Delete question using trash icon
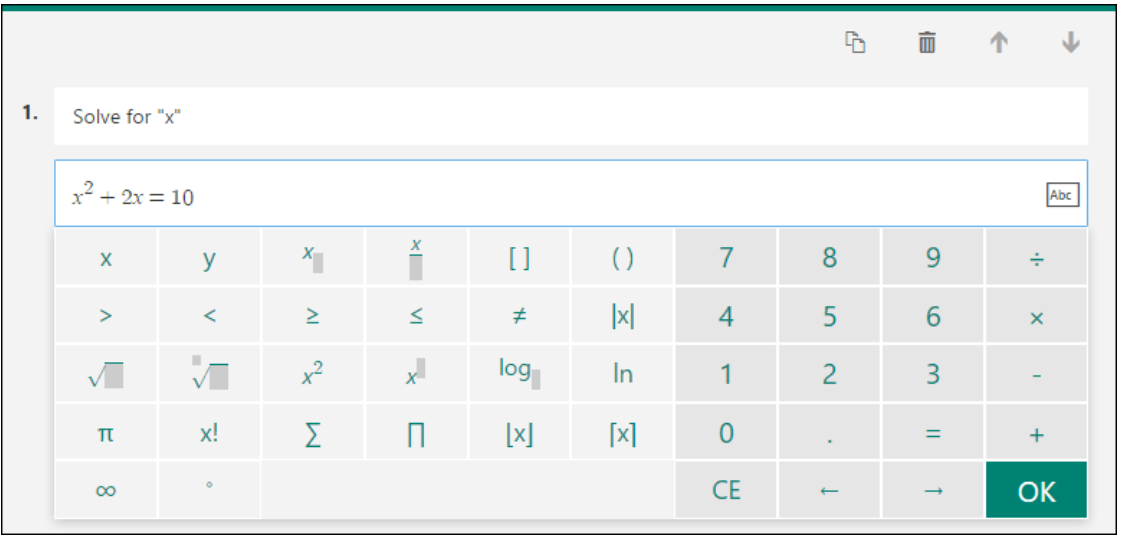This screenshot has width=1121, height=542. pyautogui.click(x=927, y=43)
